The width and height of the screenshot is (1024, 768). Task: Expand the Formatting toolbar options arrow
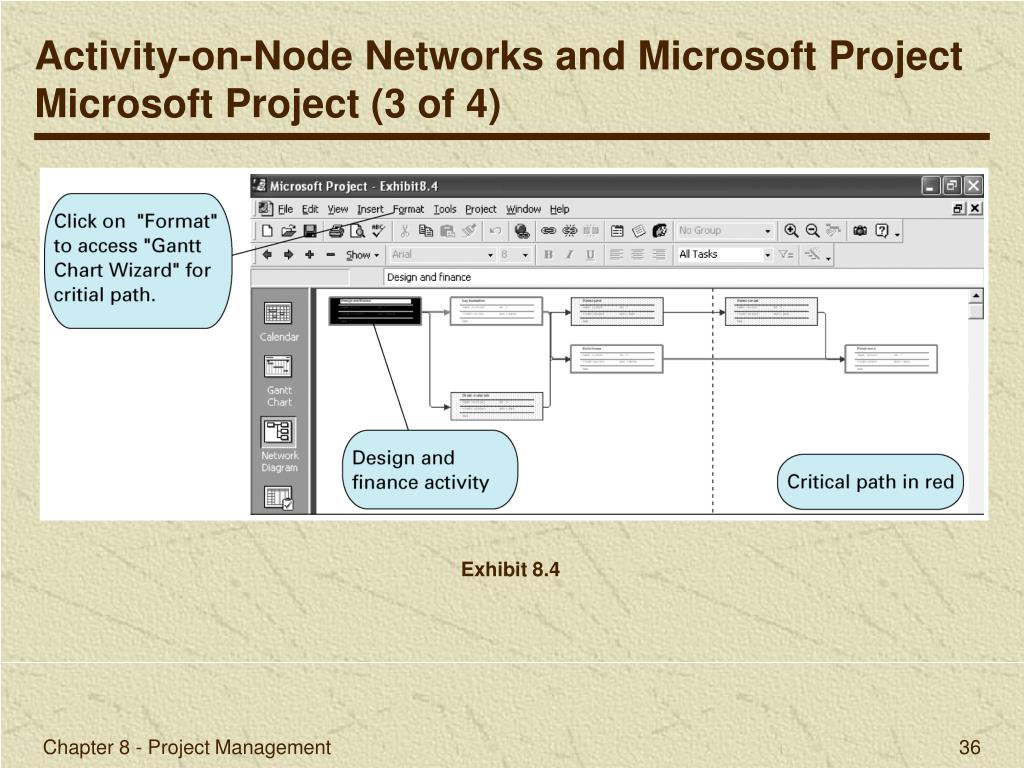829,258
